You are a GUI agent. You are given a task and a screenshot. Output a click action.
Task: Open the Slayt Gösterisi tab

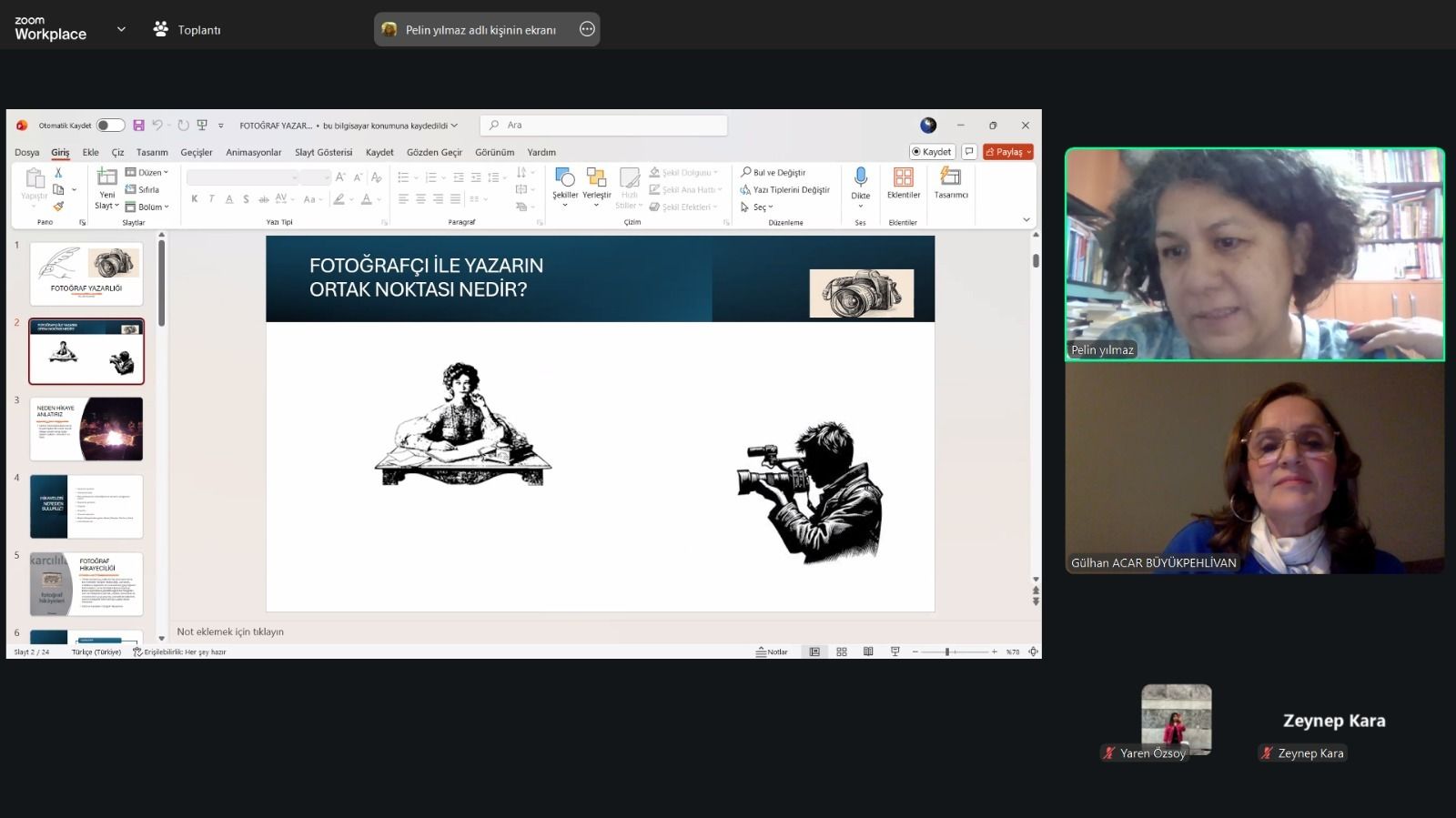(x=323, y=152)
